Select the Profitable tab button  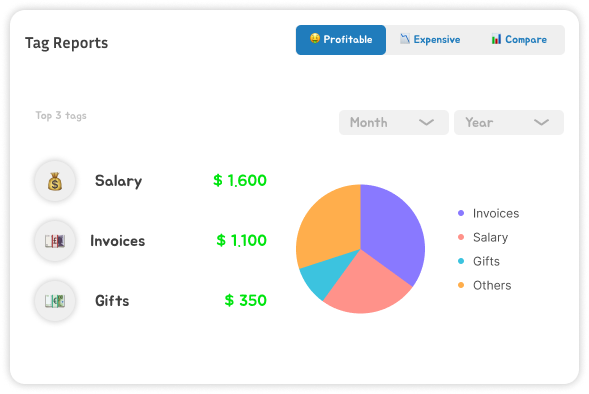[341, 40]
